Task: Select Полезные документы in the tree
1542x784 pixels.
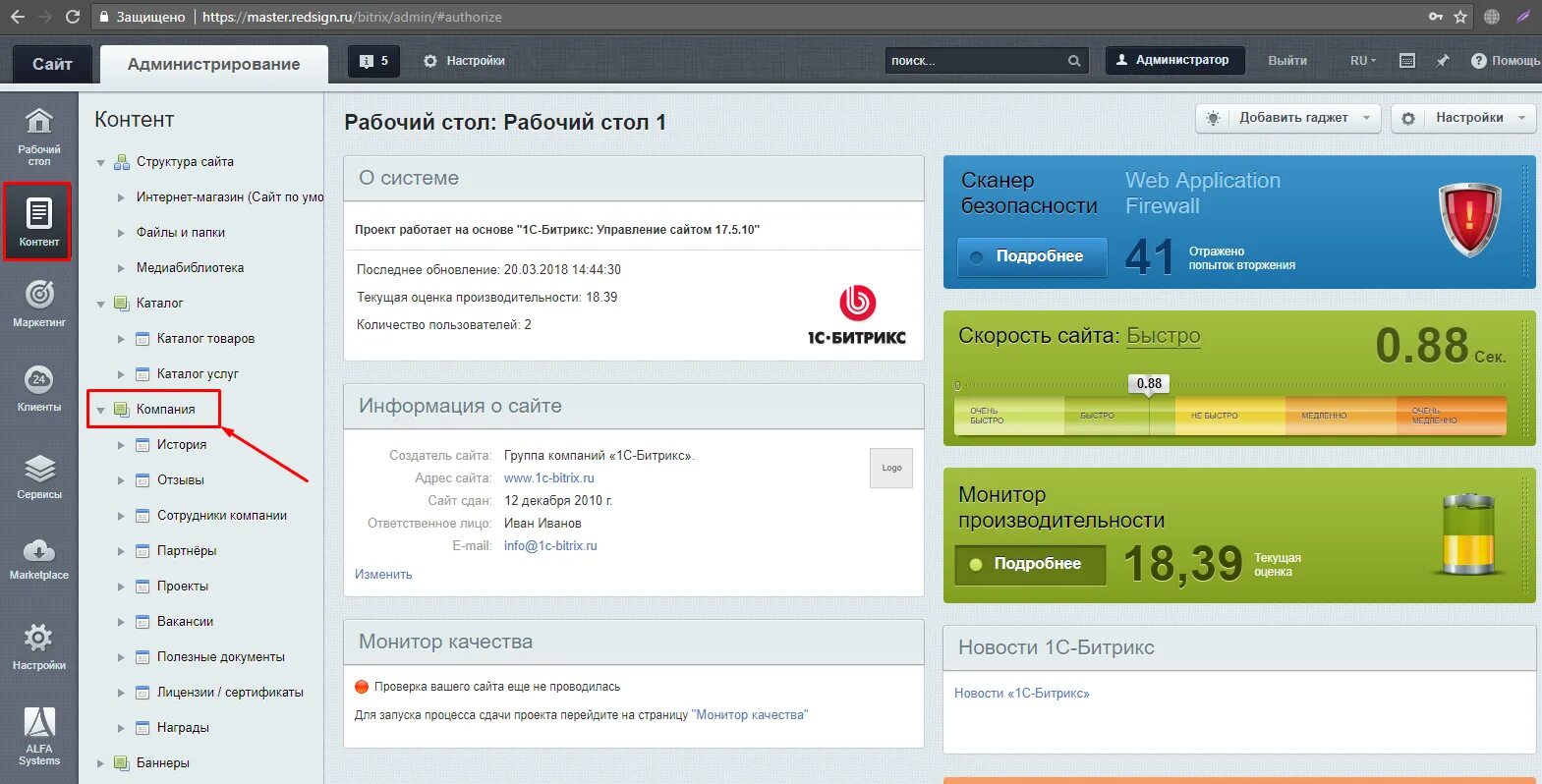Action: 221,657
